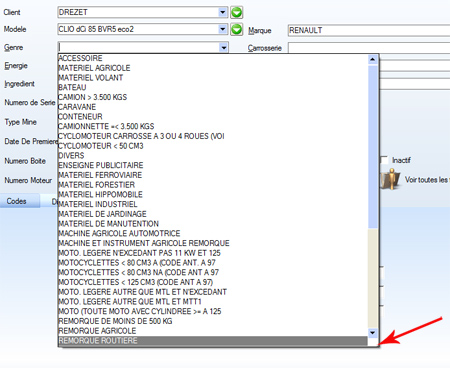Collapse the Genre dropdown arrow
Viewport: 450px width, 368px height.
pos(224,48)
